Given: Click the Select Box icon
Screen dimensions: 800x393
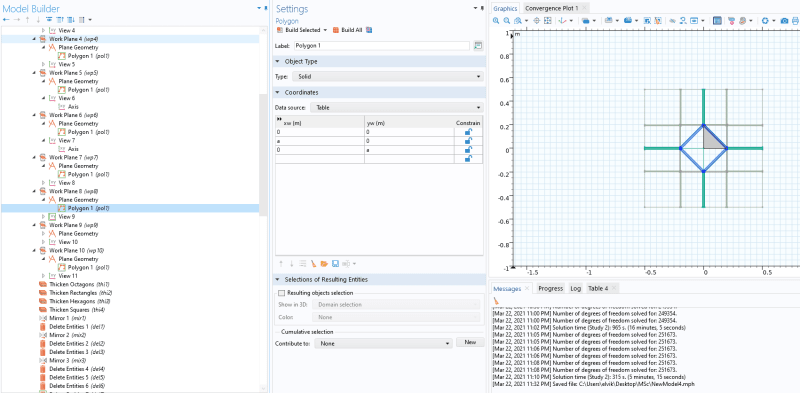Looking at the screenshot, I should tap(646, 21).
